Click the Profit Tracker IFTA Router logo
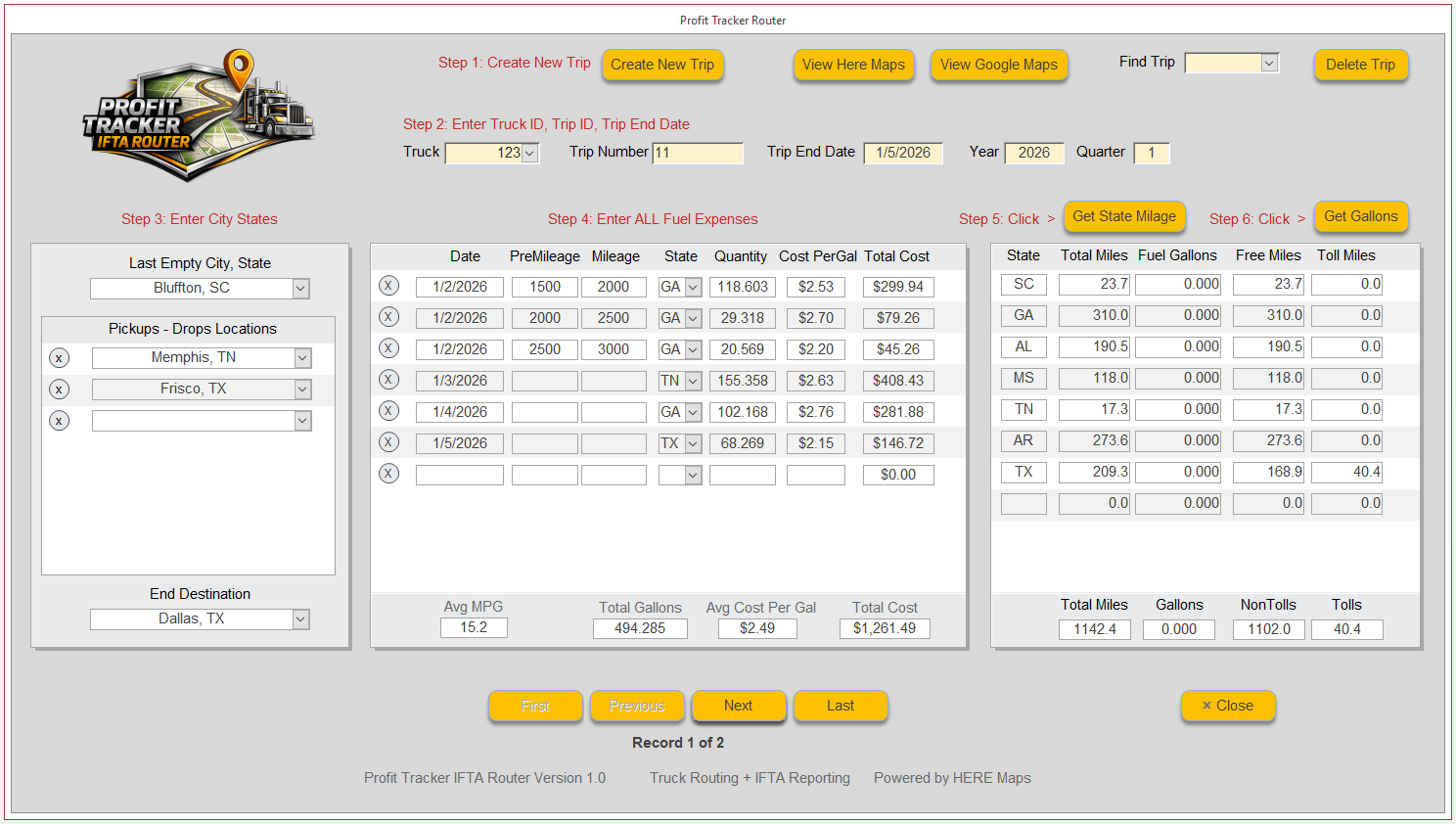 tap(199, 114)
